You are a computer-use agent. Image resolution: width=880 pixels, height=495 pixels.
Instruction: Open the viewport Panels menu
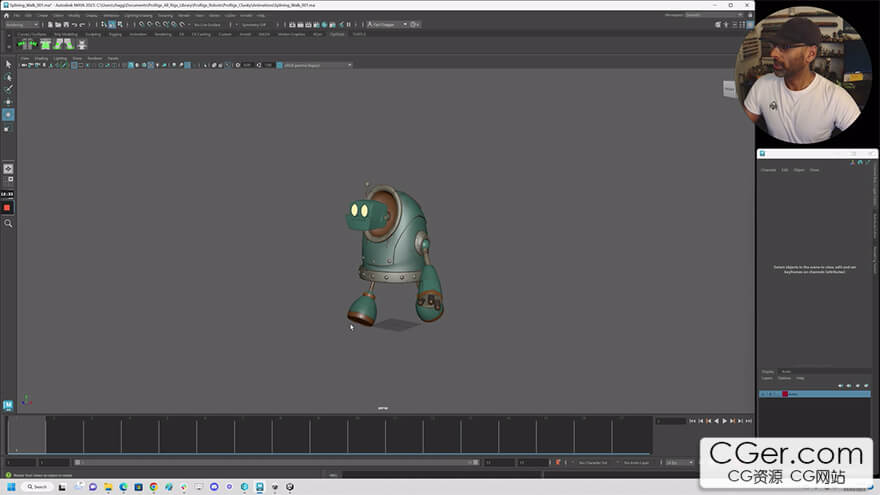tap(113, 58)
